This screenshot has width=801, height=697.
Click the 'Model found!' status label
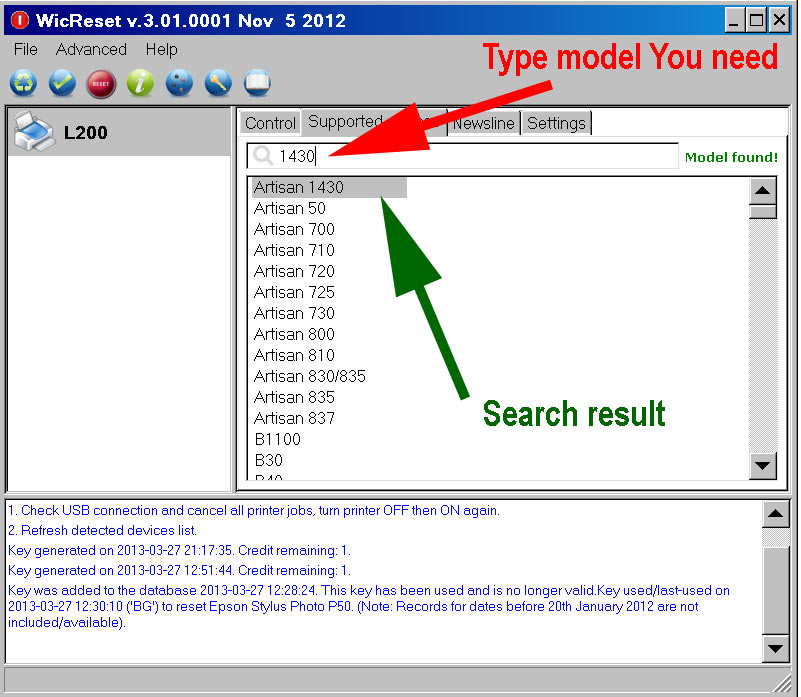[731, 157]
